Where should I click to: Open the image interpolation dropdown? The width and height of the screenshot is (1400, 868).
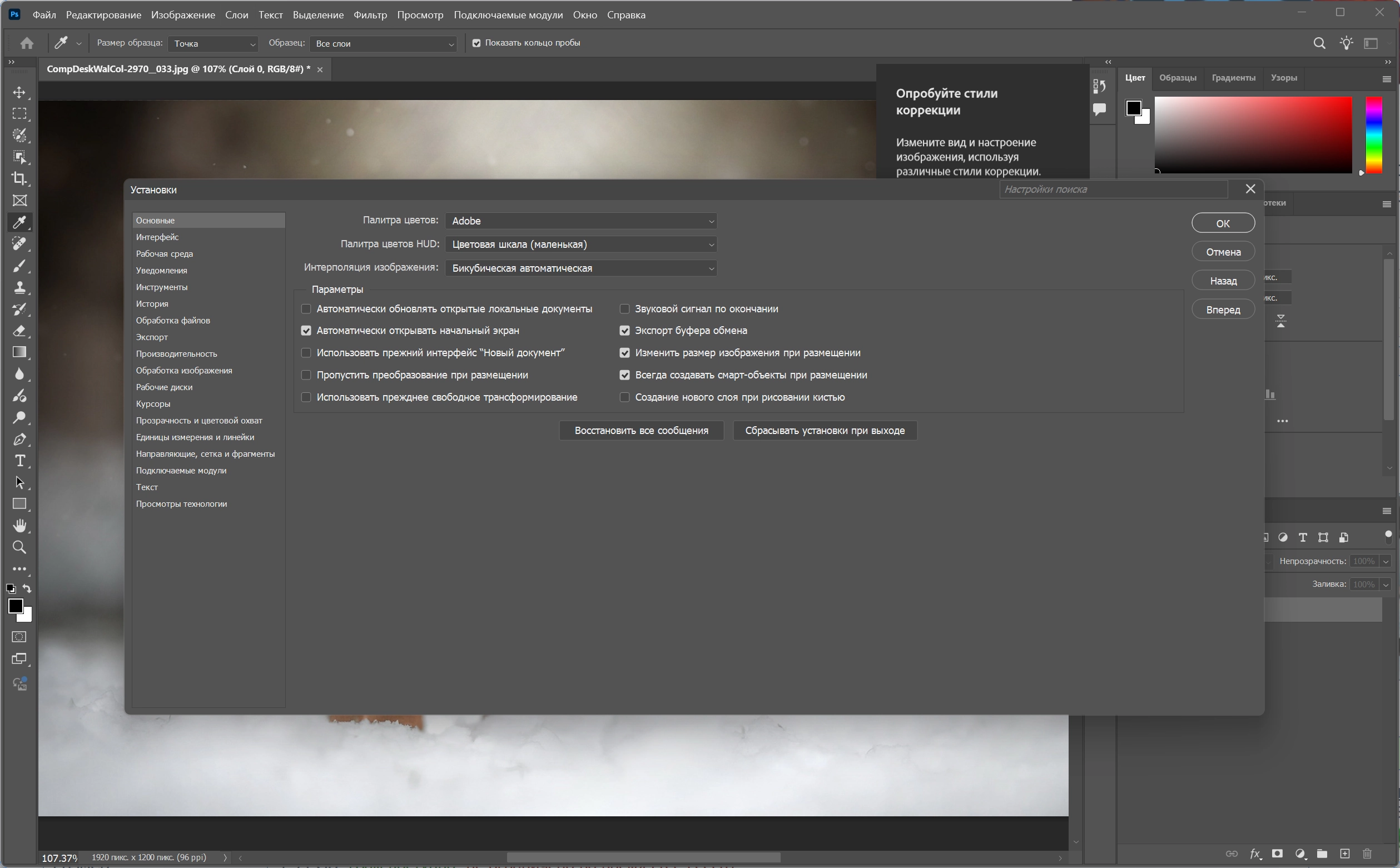[581, 268]
